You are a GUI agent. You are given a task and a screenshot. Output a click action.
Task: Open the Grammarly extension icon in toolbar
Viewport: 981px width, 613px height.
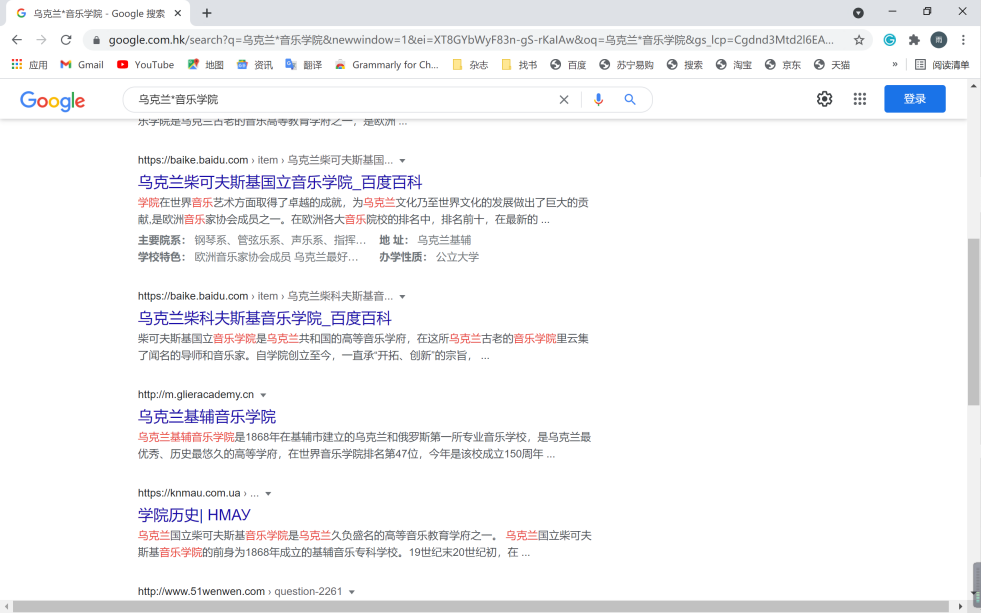pyautogui.click(x=889, y=39)
